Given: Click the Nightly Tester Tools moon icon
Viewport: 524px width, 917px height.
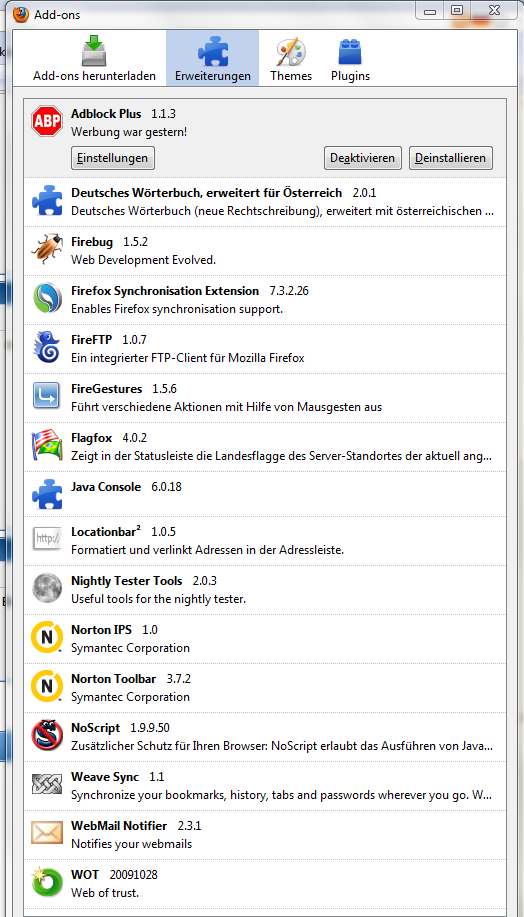Looking at the screenshot, I should click(47, 588).
